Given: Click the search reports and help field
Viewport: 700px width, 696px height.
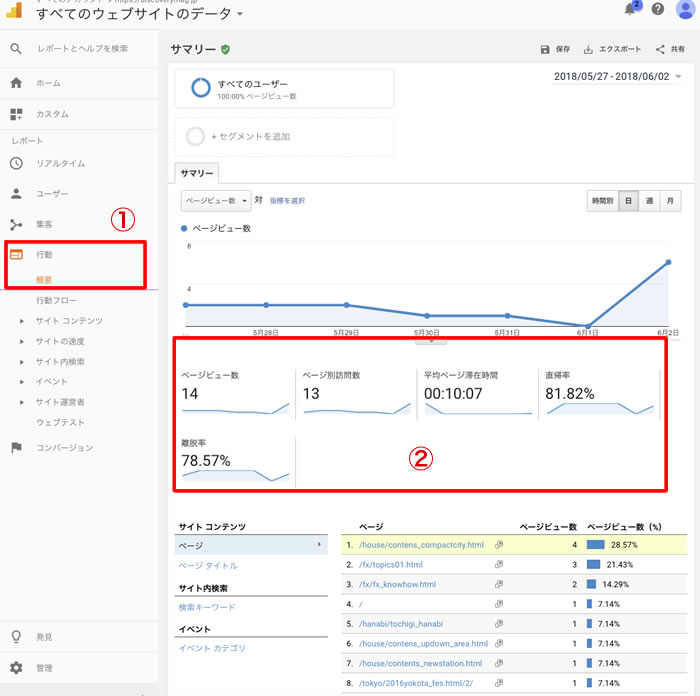Looking at the screenshot, I should tap(82, 48).
